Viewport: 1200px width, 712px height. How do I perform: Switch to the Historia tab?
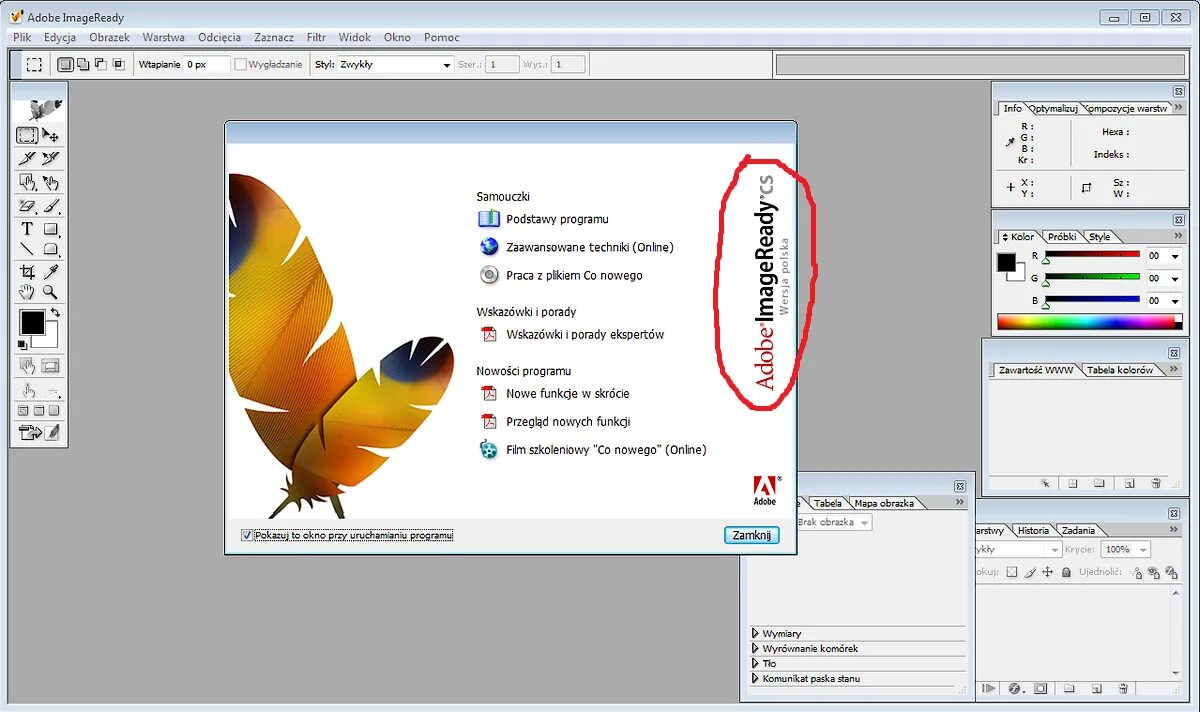coord(1033,530)
